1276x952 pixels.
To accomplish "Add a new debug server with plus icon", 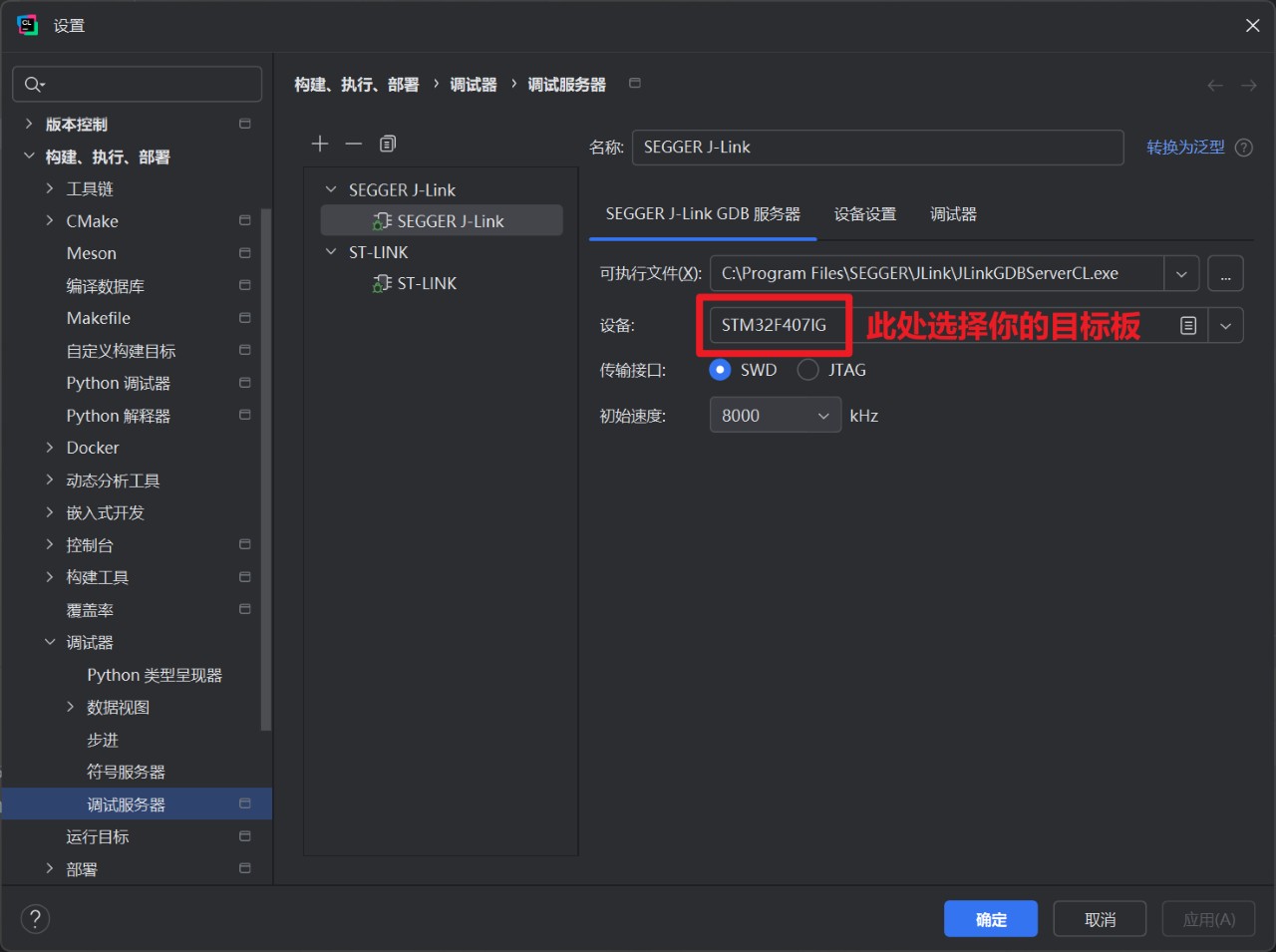I will [320, 144].
